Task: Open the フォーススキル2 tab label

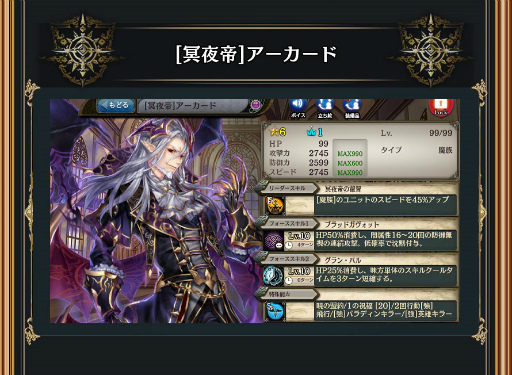Action: [x=288, y=259]
